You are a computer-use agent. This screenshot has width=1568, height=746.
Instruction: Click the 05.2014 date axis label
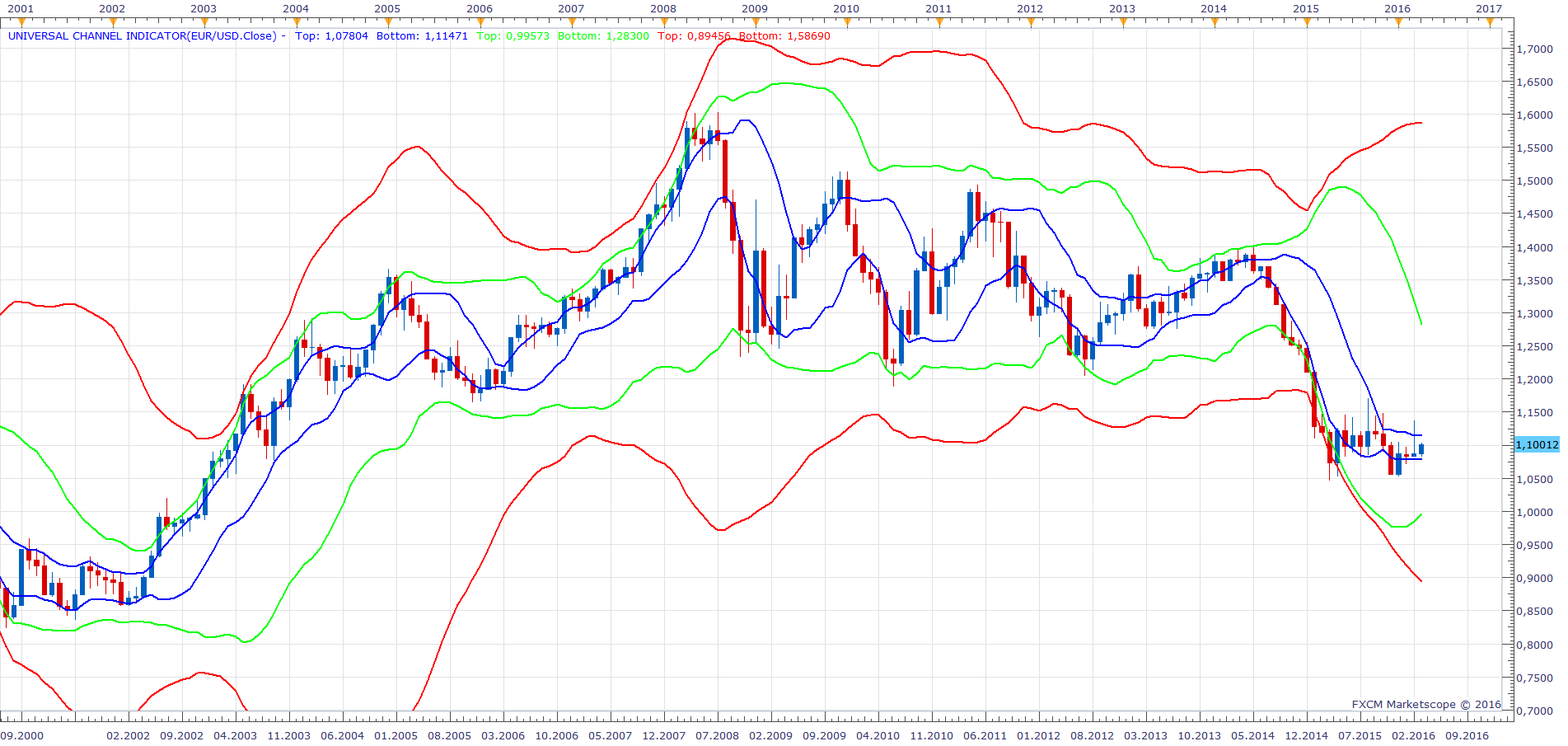point(1253,735)
